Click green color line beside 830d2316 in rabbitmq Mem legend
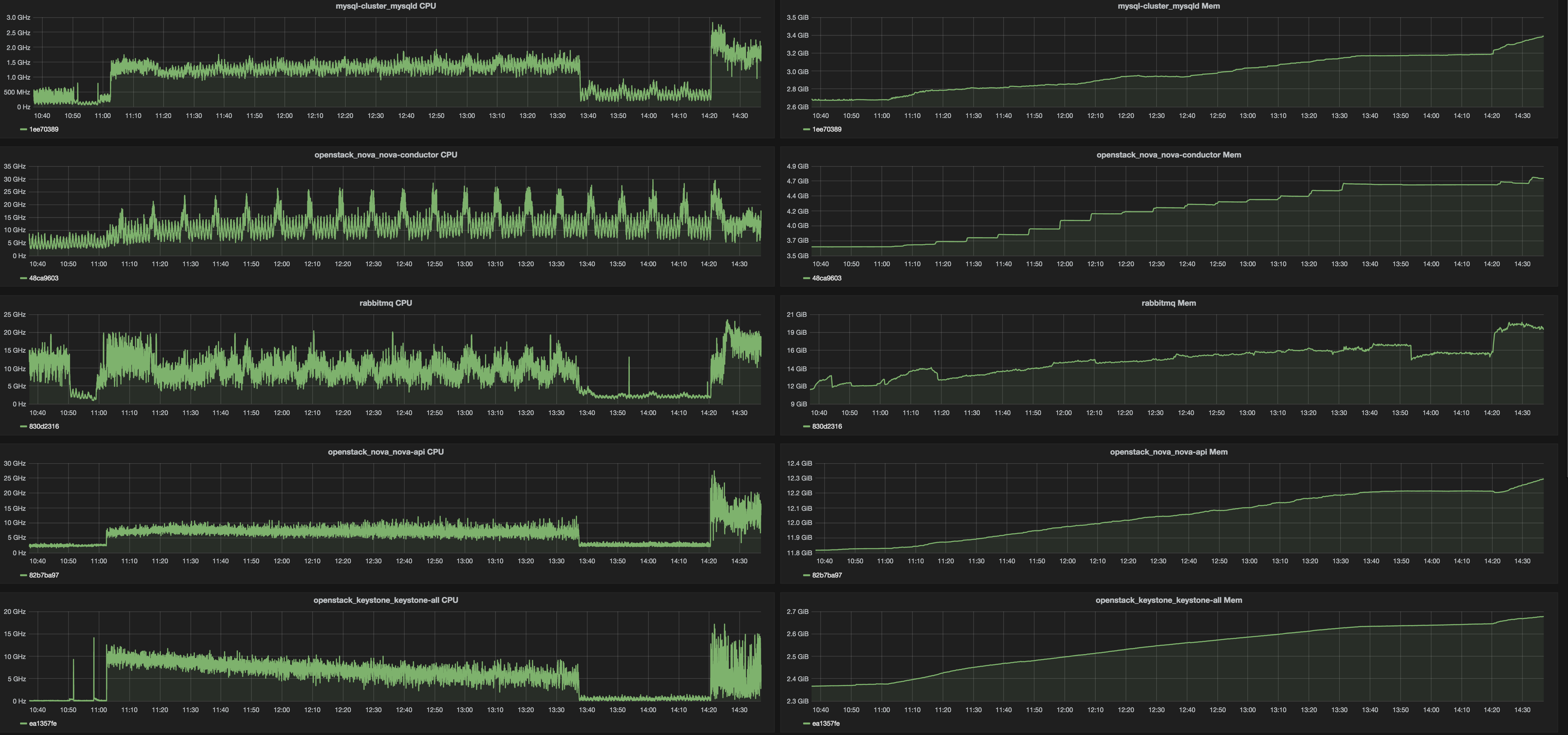 click(806, 426)
